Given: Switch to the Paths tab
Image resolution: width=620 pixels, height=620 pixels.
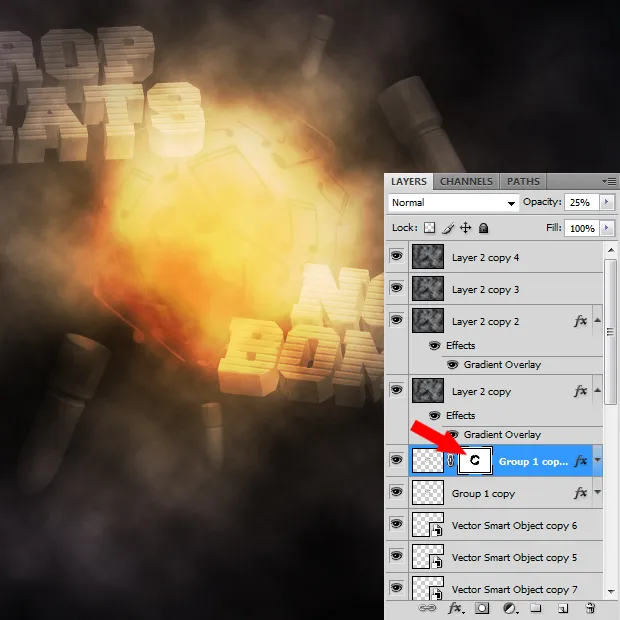Looking at the screenshot, I should (523, 181).
